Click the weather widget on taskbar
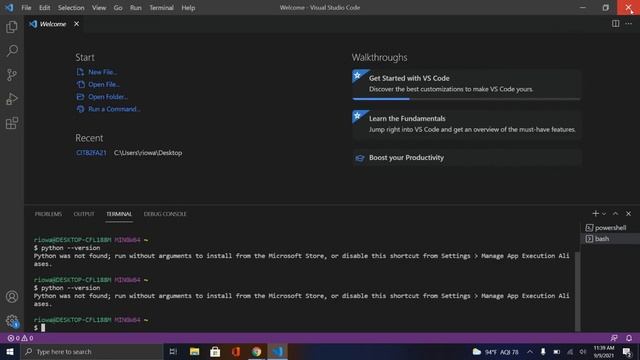This screenshot has height=360, width=640. click(x=496, y=351)
